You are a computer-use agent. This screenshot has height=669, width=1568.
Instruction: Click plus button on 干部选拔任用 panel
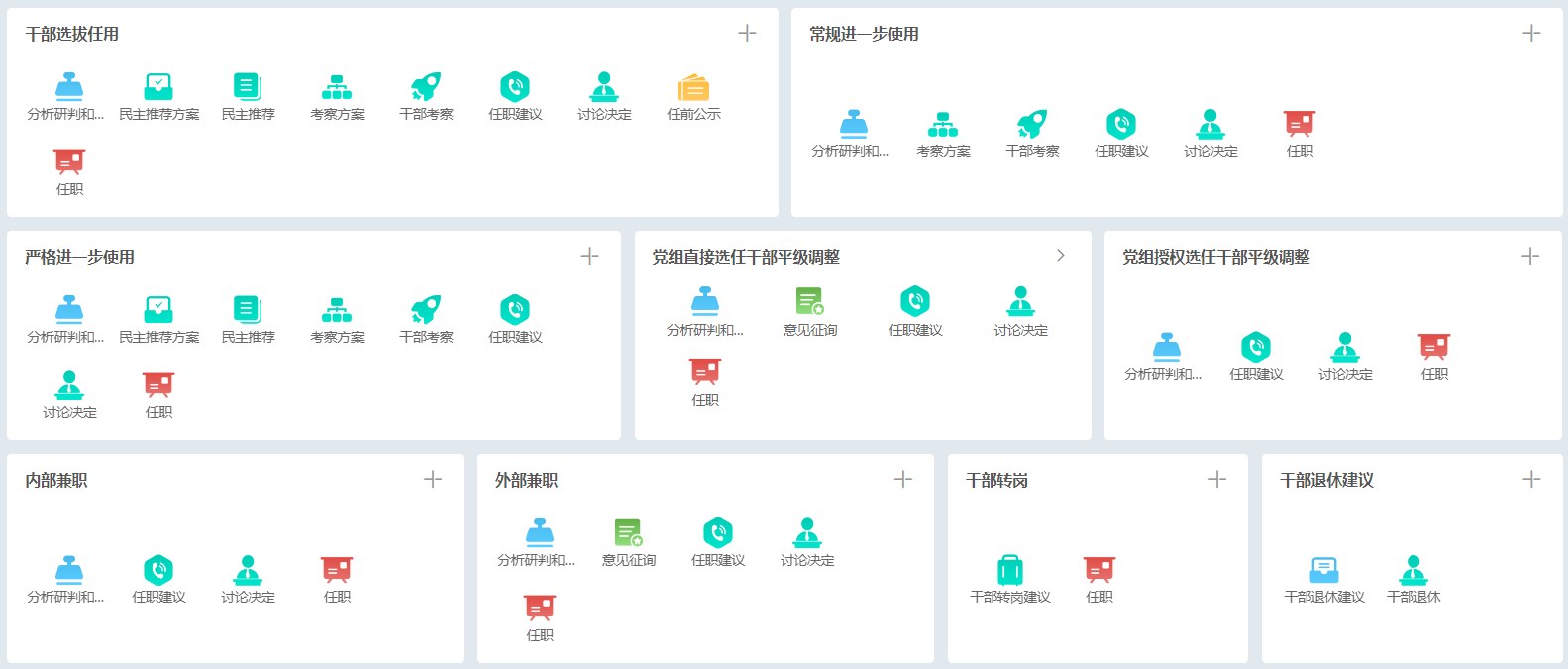tap(747, 33)
